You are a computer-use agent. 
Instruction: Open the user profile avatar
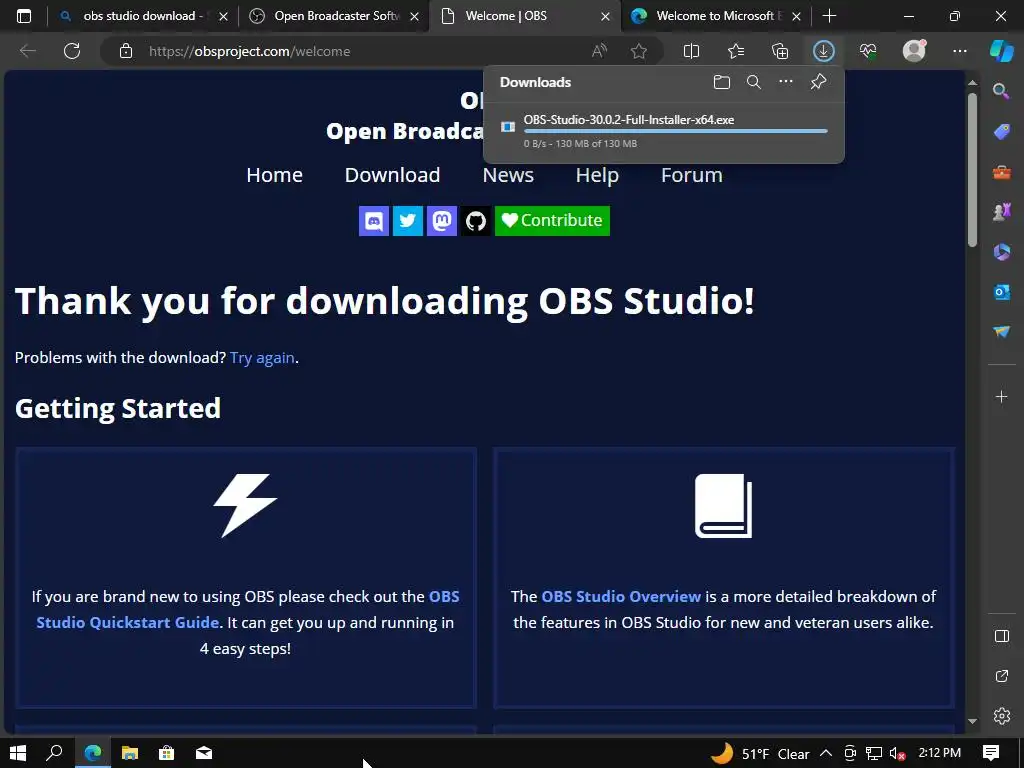(x=914, y=50)
